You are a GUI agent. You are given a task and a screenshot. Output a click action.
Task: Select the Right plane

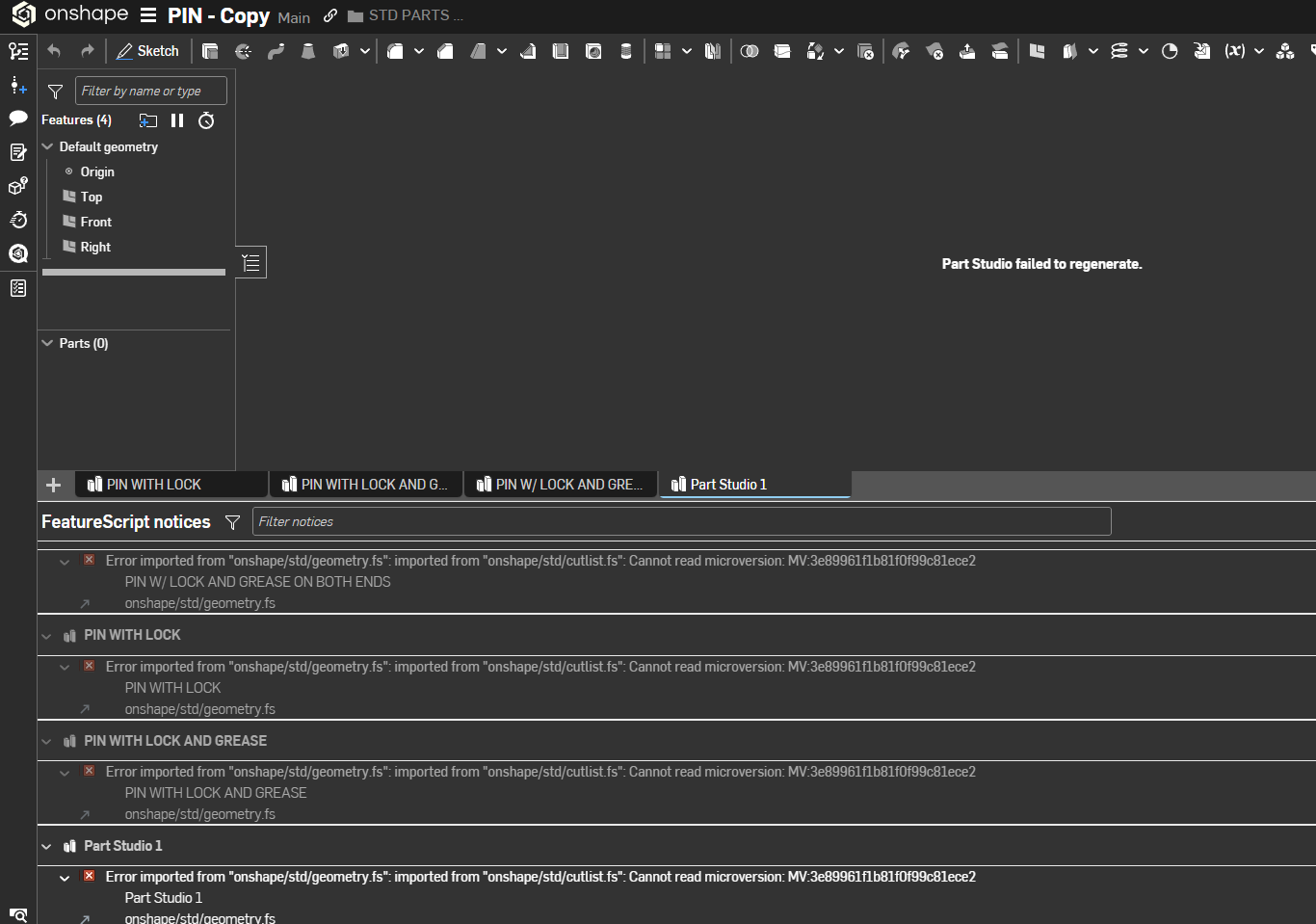(x=95, y=247)
